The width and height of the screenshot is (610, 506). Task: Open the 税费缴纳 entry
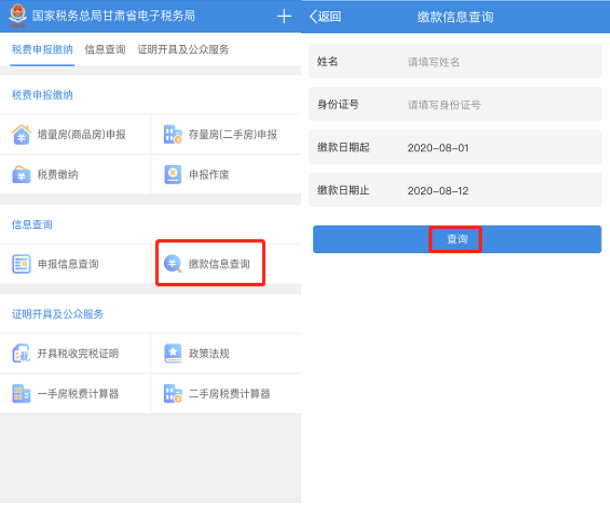pos(75,175)
